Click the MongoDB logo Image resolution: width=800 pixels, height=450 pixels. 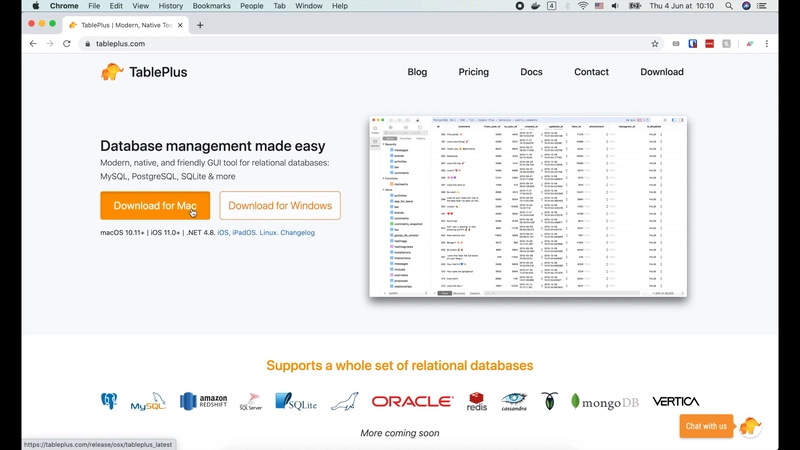tap(605, 402)
